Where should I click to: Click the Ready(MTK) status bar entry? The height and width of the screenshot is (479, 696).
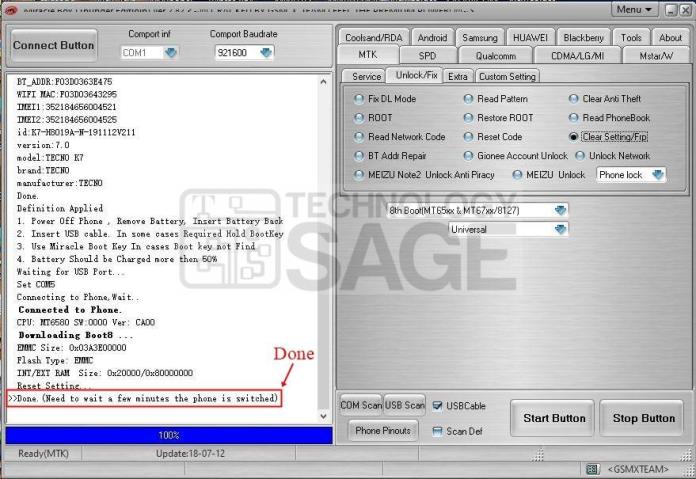pos(43,454)
